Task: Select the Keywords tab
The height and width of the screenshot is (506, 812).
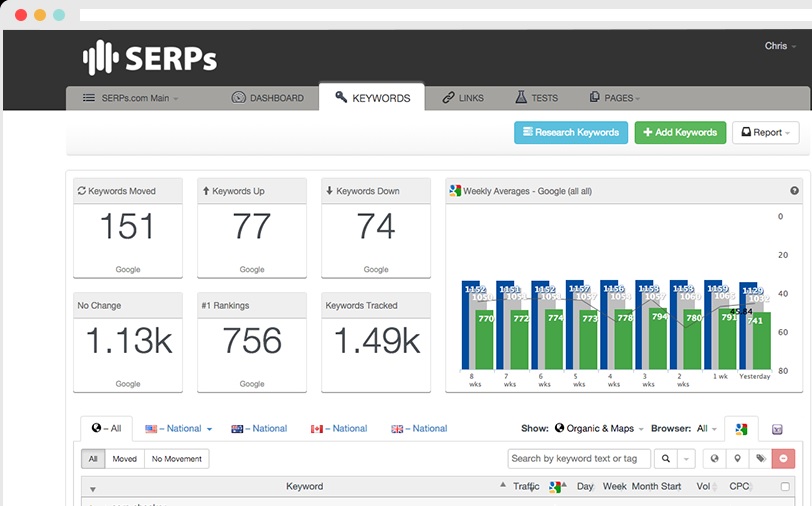Action: (x=372, y=97)
